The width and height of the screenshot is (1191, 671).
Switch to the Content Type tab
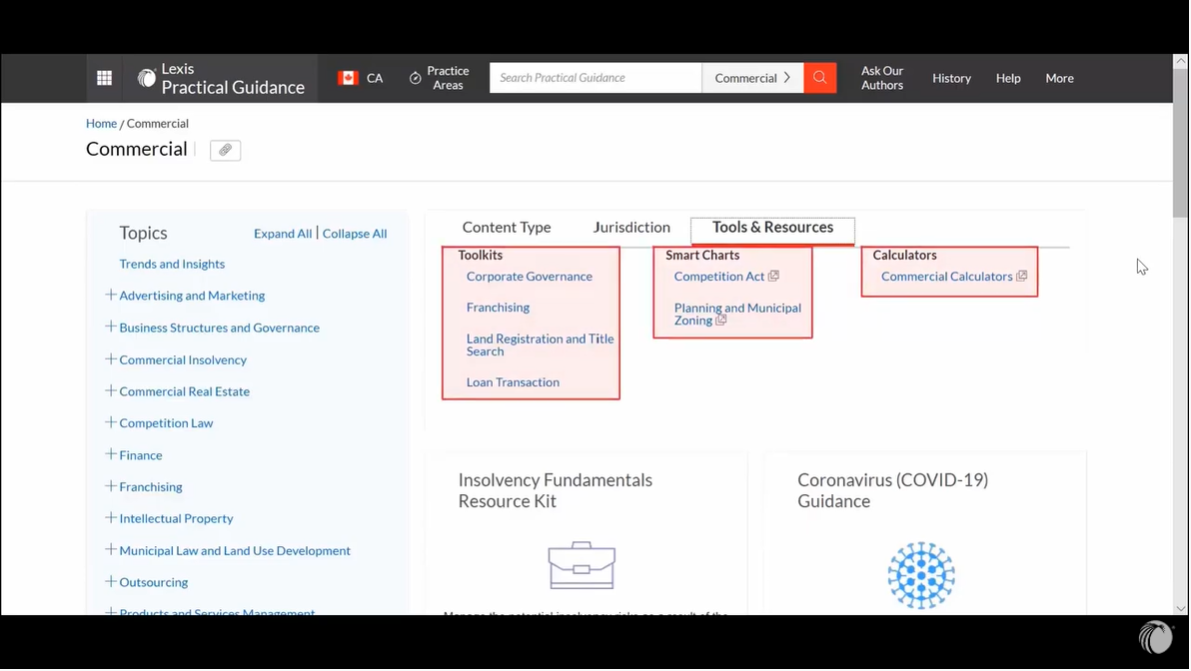(x=506, y=228)
